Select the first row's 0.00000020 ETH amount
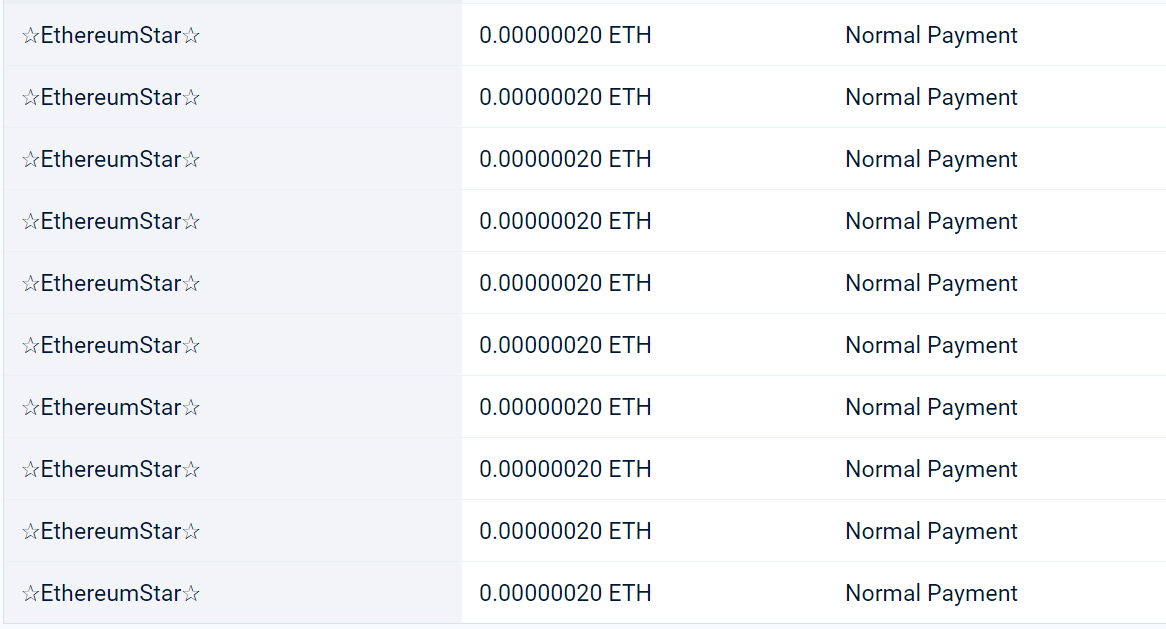Screen dimensions: 1166x629 565,36
